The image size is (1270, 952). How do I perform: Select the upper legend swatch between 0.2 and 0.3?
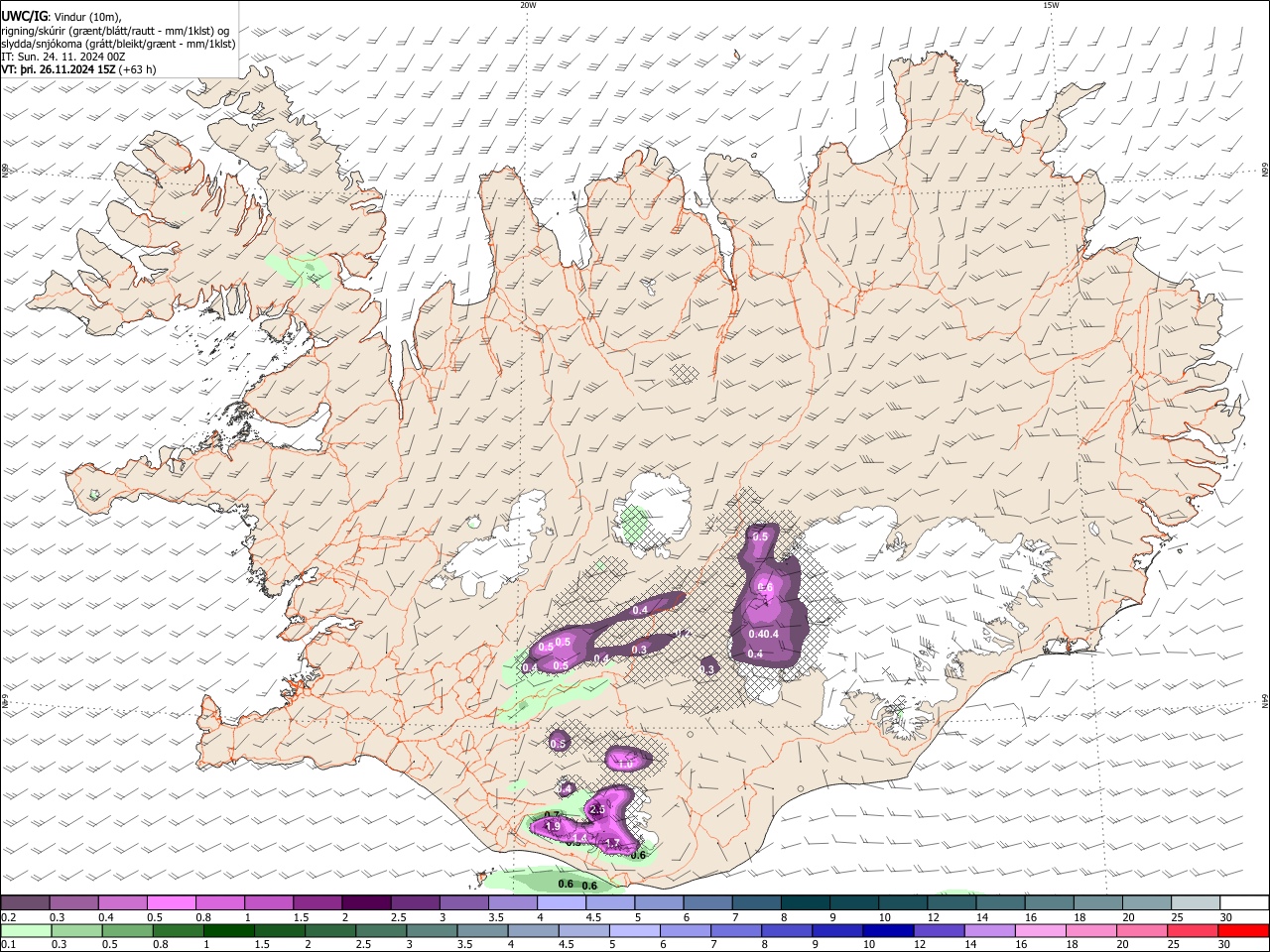click(x=25, y=902)
